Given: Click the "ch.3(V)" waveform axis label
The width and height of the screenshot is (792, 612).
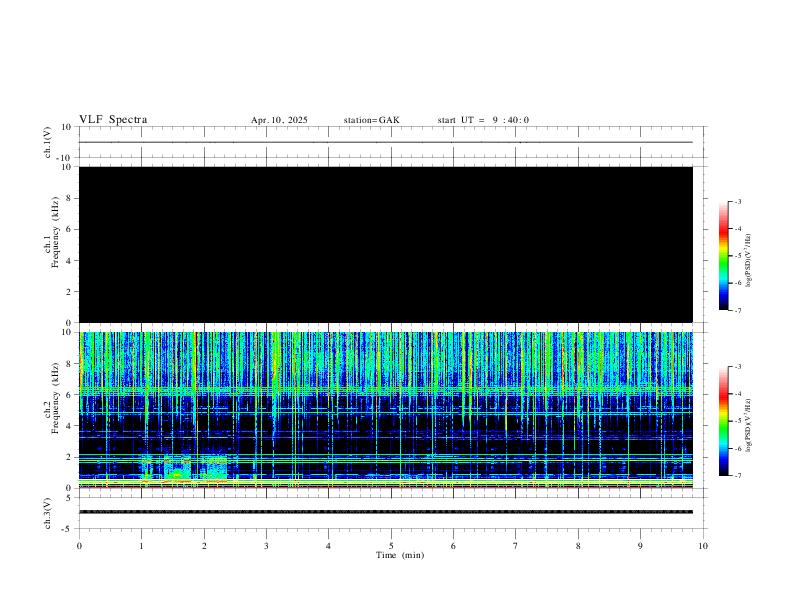Looking at the screenshot, I should [48, 514].
